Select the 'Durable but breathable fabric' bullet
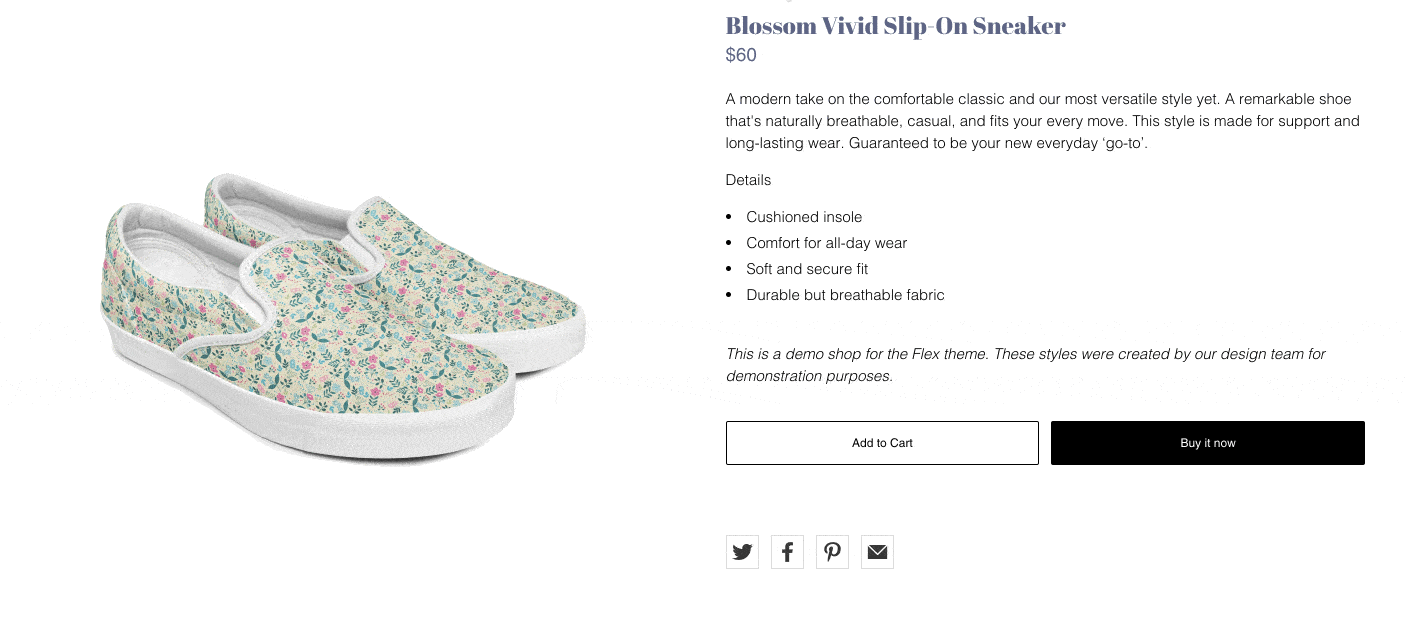 (x=845, y=295)
